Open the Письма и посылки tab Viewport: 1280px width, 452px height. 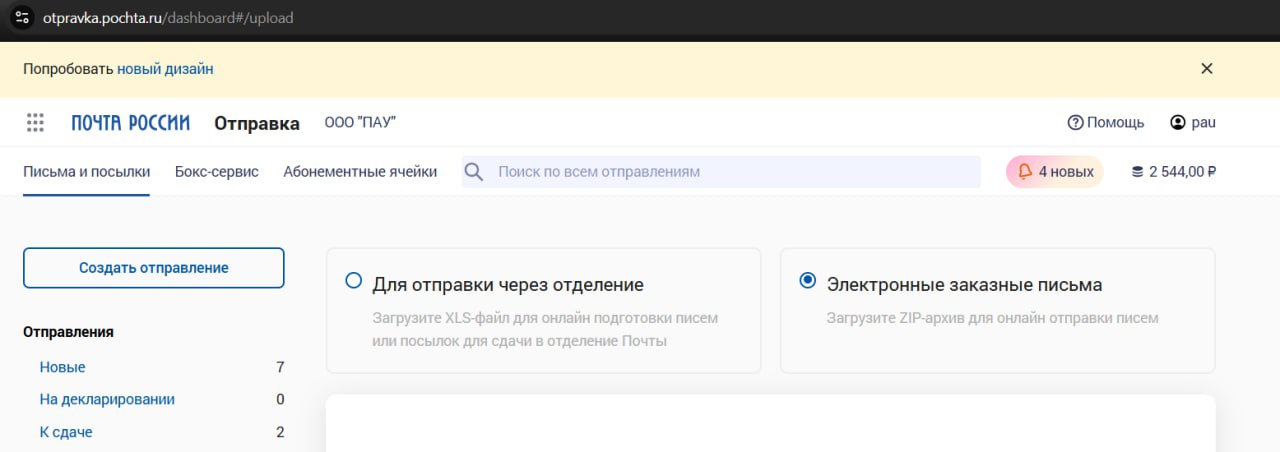point(86,172)
